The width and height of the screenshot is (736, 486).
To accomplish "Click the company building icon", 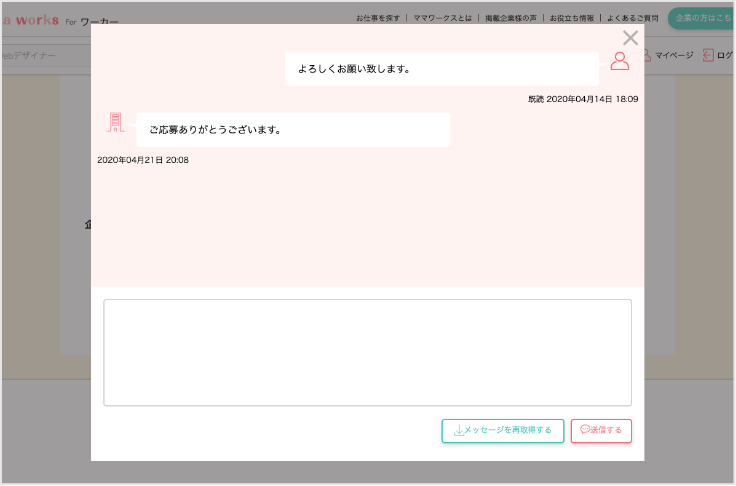I will click(x=115, y=122).
